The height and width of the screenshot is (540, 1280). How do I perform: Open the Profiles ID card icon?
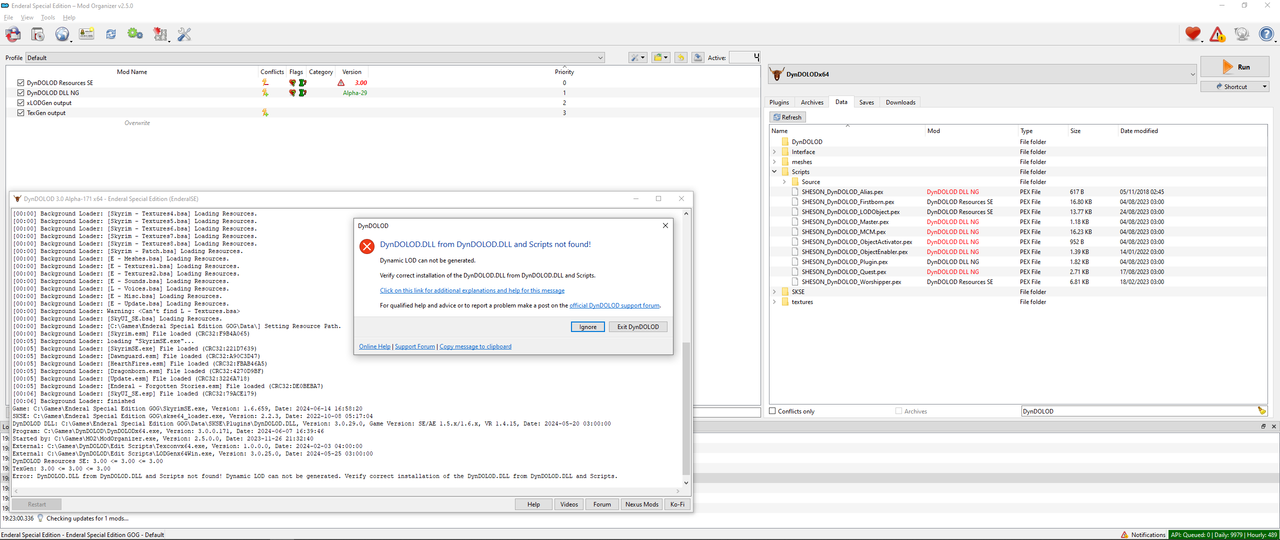(x=87, y=34)
